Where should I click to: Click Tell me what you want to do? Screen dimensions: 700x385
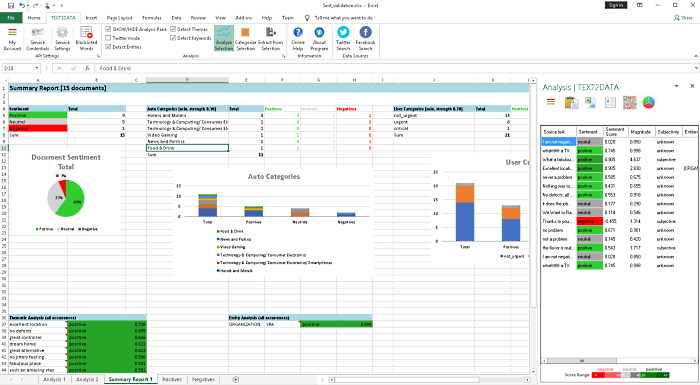pyautogui.click(x=343, y=18)
